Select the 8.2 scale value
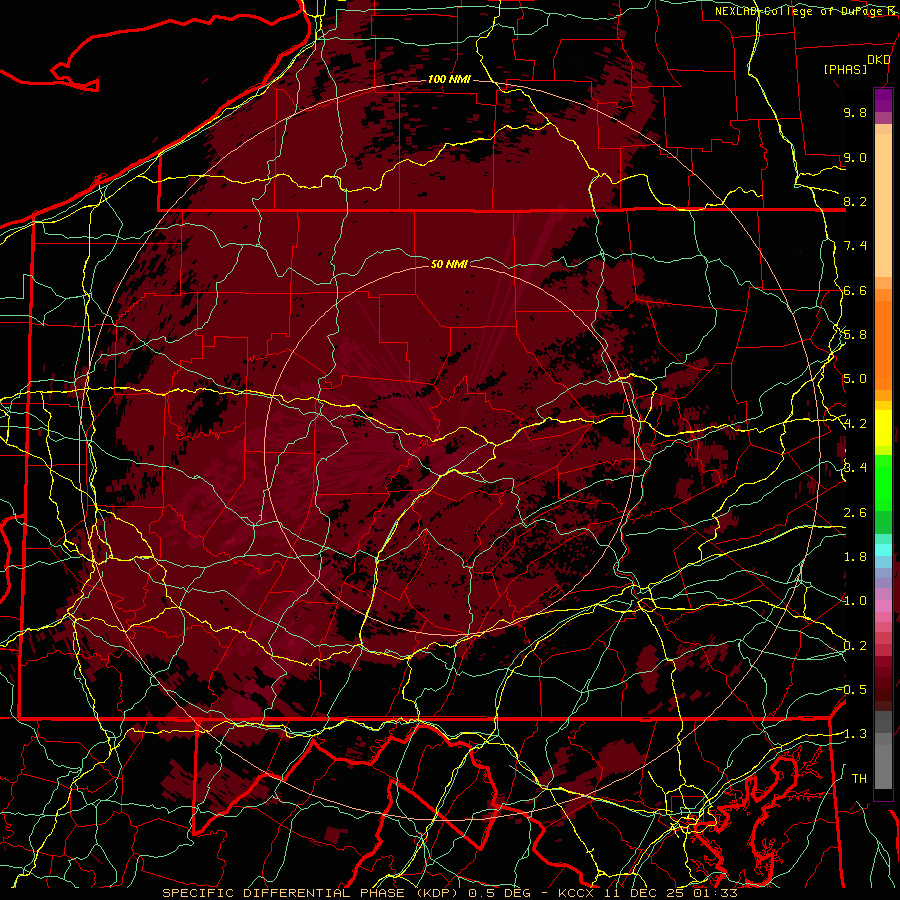This screenshot has width=900, height=900. point(855,201)
